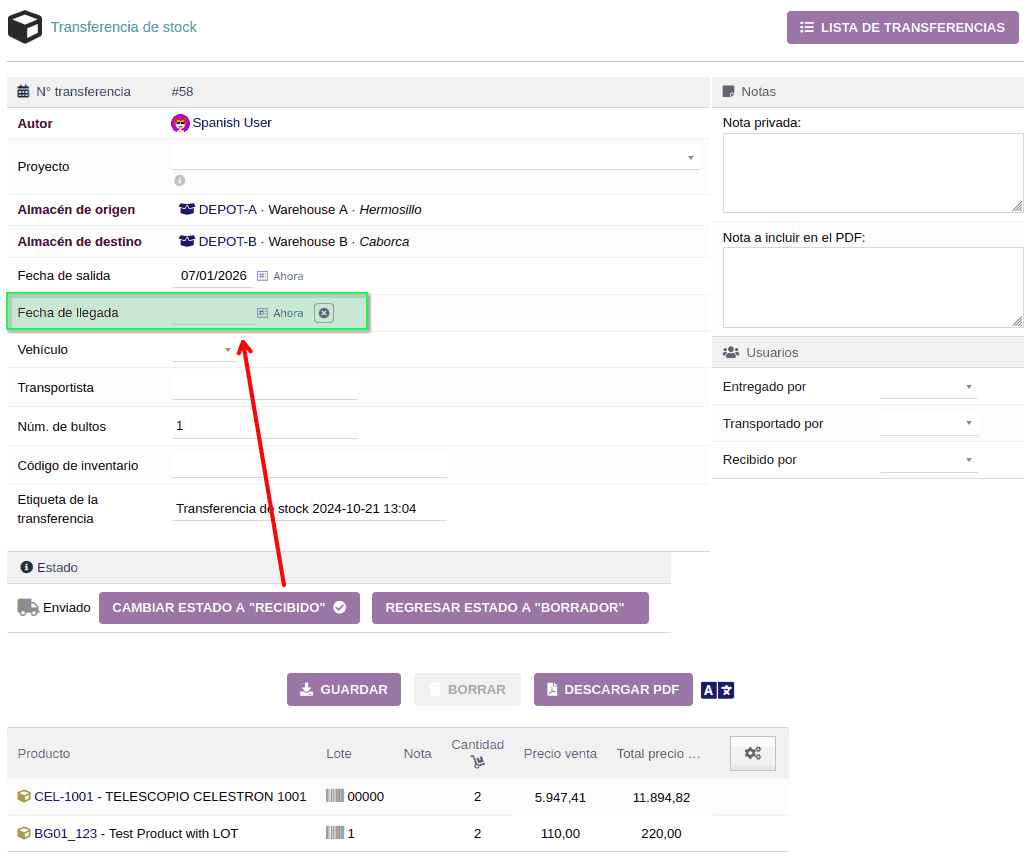Screen dimensions: 1028x866
Task: Set Fecha de llegada to Ahora
Action: 281,313
